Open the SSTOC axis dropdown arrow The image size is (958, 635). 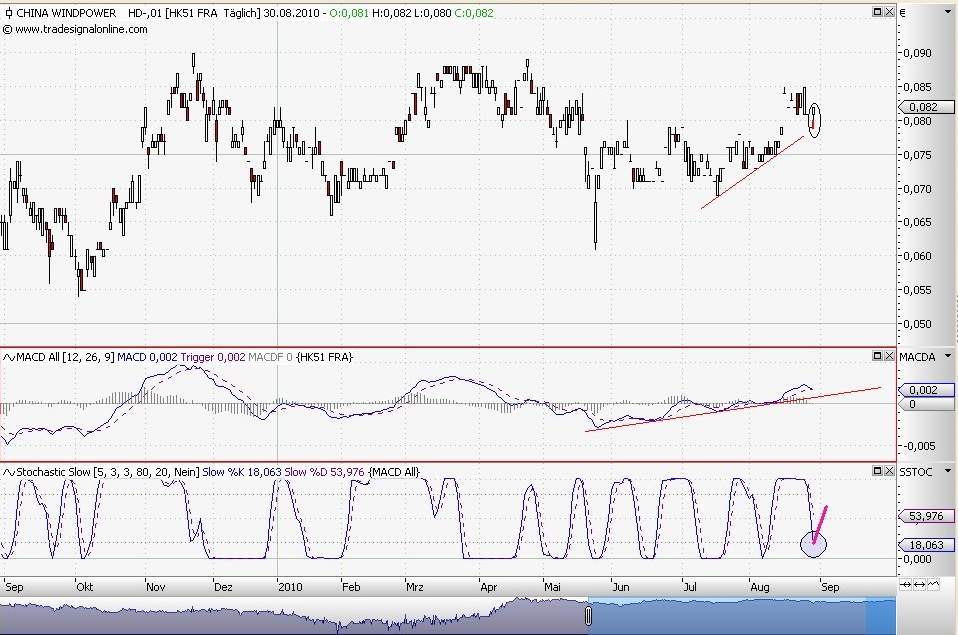948,471
